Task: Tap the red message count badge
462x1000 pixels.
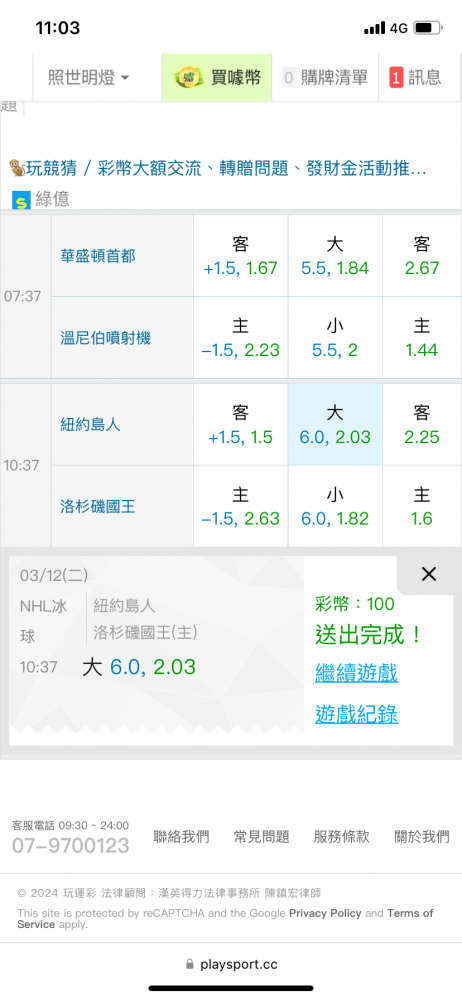Action: coord(396,78)
